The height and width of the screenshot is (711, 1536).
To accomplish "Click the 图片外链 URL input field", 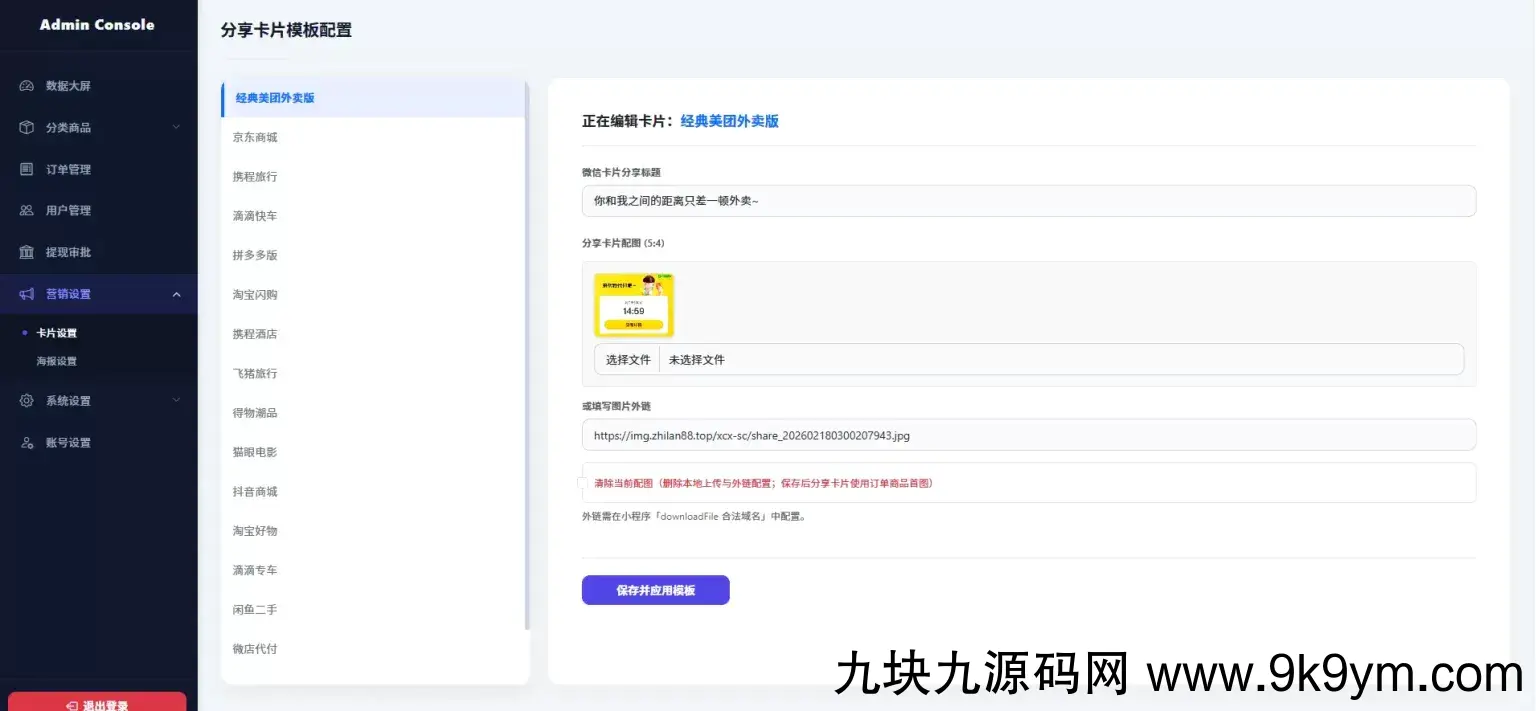I will point(1029,435).
